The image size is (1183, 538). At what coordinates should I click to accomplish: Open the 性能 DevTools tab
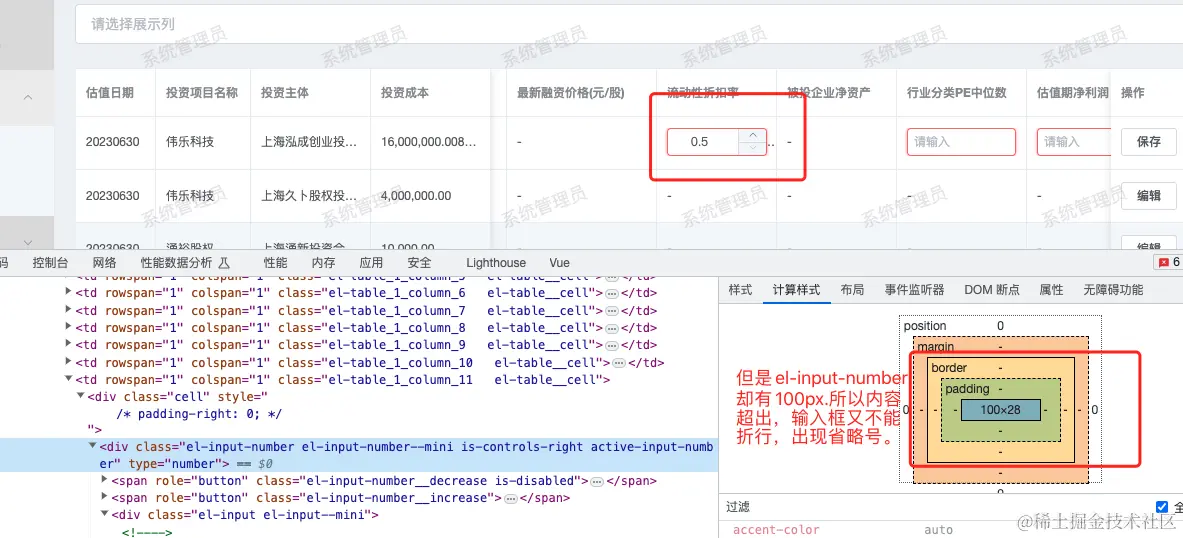[275, 263]
